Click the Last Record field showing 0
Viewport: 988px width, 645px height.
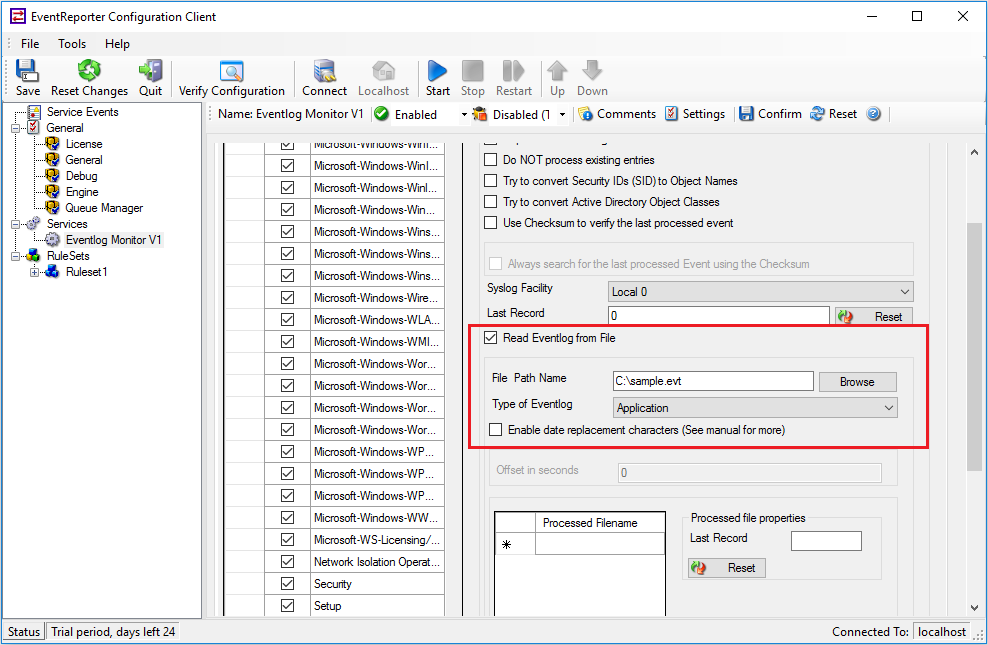[719, 316]
